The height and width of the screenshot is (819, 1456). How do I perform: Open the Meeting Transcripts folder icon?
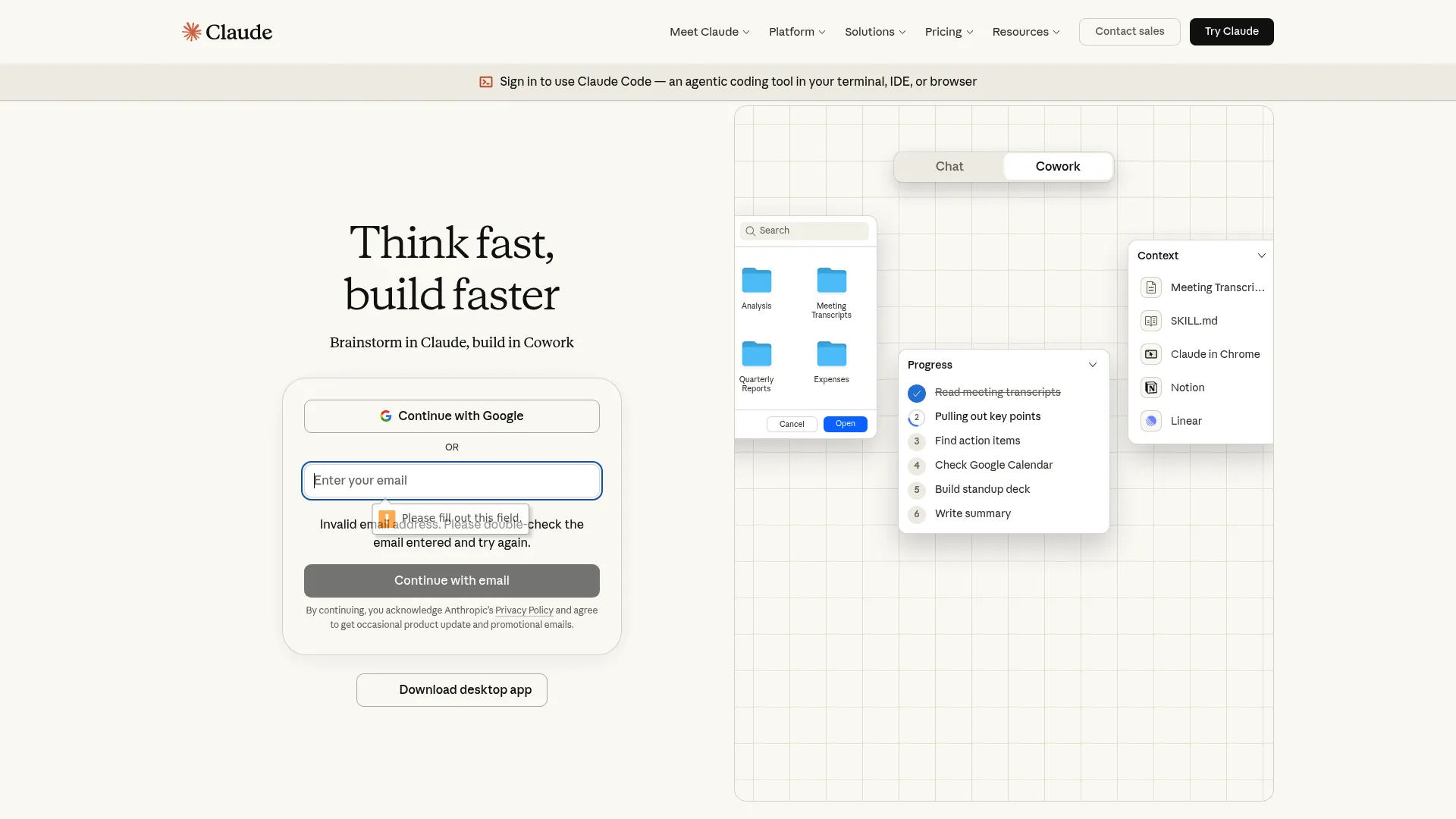point(831,281)
